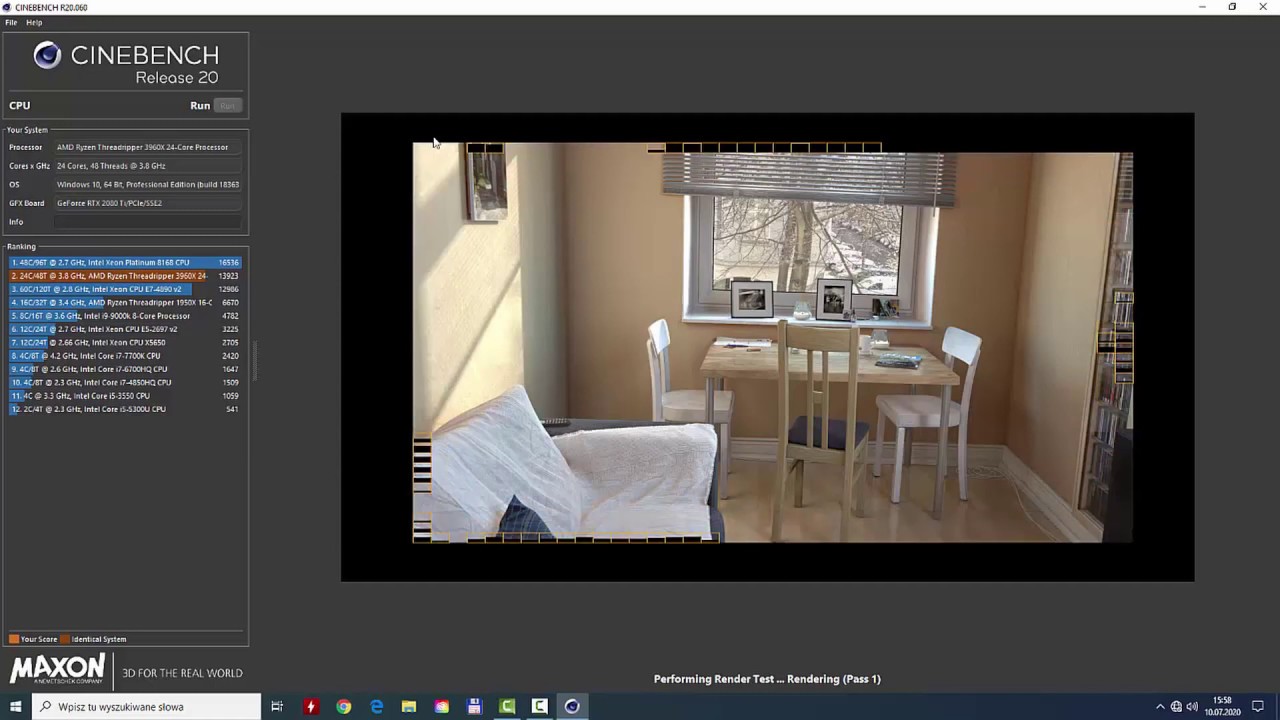
Task: Select the Threadripper 1950X ranking row
Action: pyautogui.click(x=125, y=302)
